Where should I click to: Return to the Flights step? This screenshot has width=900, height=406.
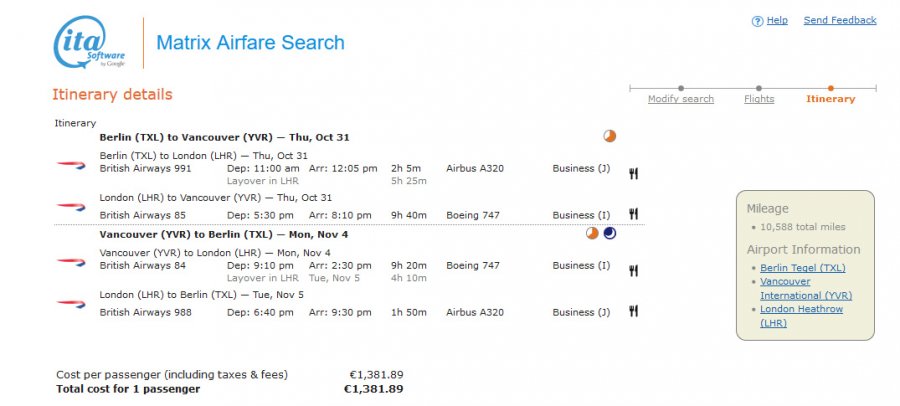pyautogui.click(x=759, y=99)
